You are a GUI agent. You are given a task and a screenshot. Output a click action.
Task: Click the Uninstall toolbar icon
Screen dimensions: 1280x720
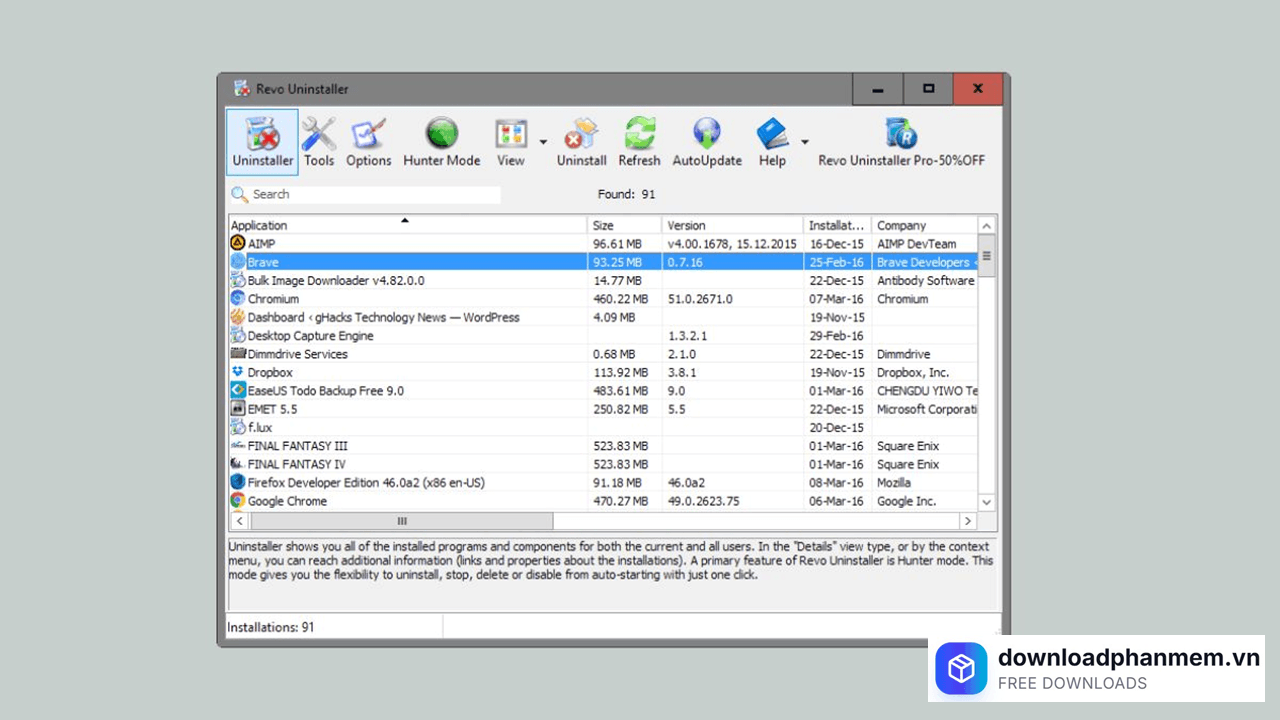click(x=582, y=142)
